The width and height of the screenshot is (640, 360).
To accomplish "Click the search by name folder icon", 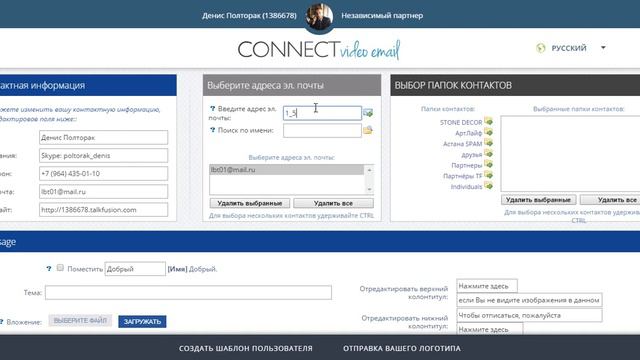I will 368,130.
